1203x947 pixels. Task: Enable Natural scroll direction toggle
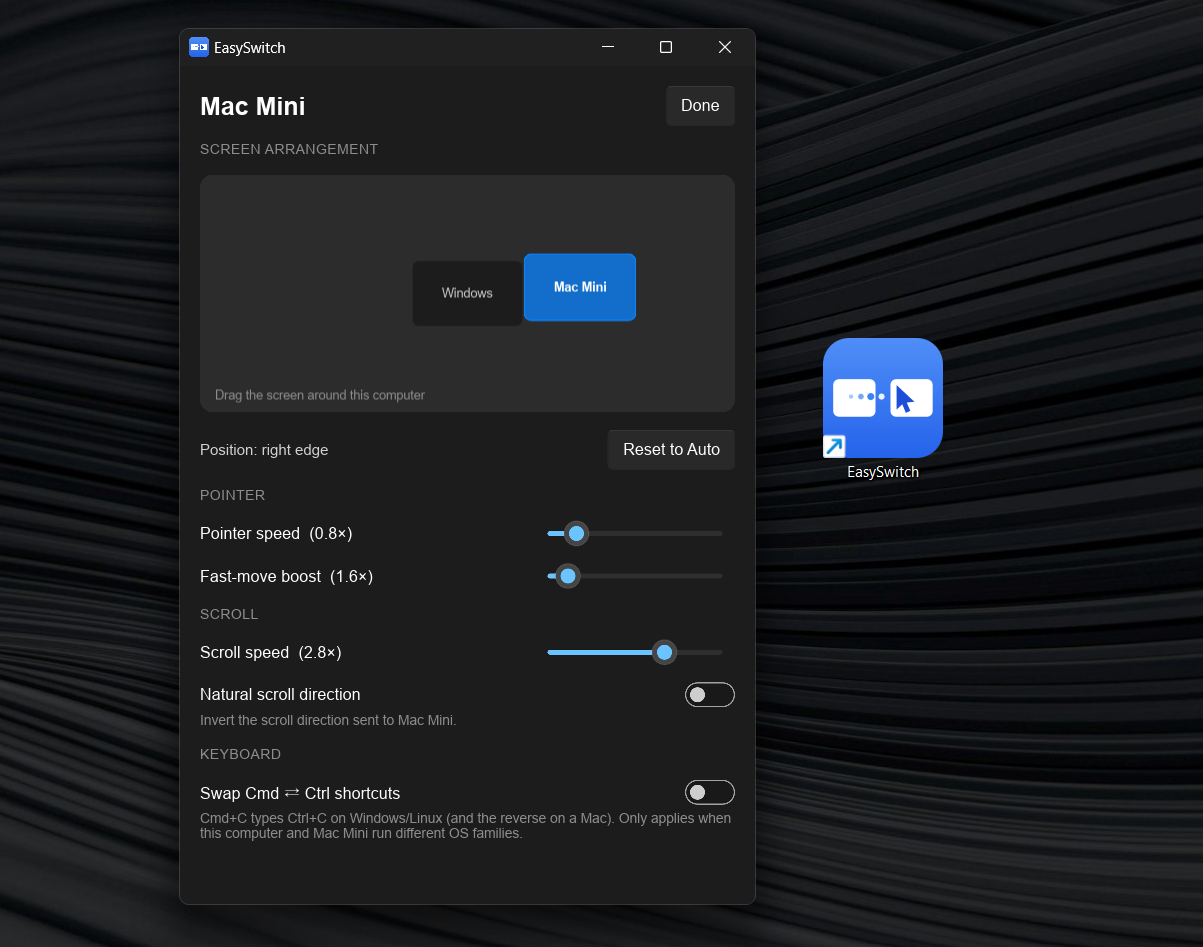point(710,694)
